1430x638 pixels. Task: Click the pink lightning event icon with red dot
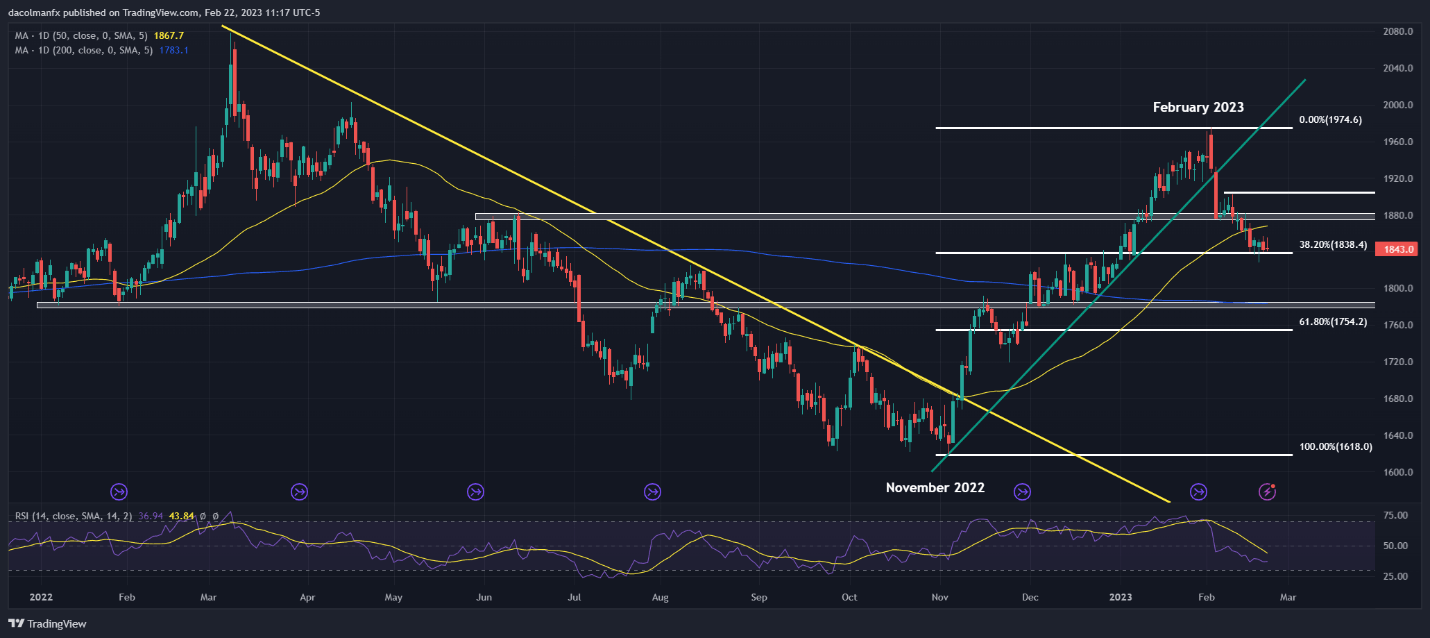(1268, 491)
